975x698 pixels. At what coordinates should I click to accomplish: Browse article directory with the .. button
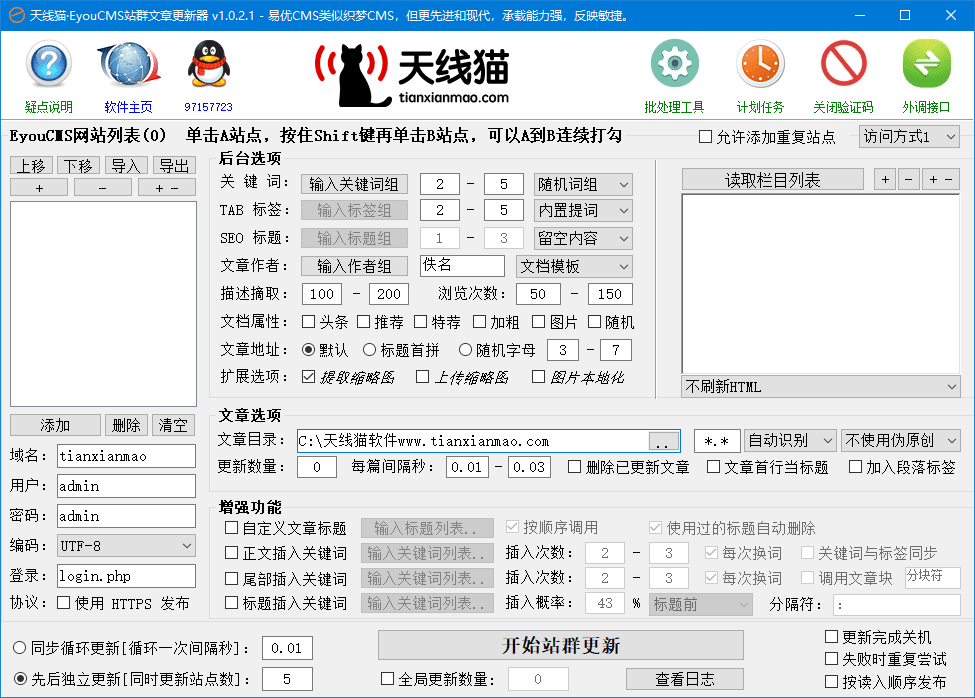[x=663, y=441]
